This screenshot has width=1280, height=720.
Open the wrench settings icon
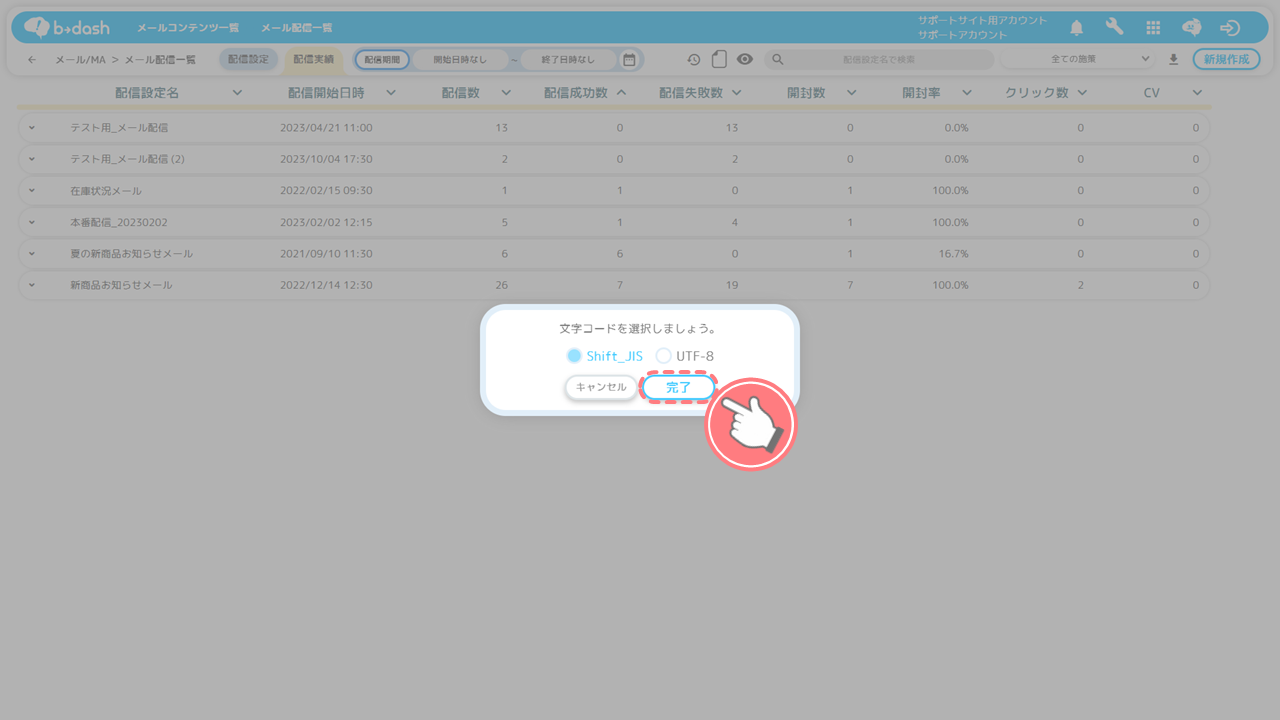[x=1114, y=28]
